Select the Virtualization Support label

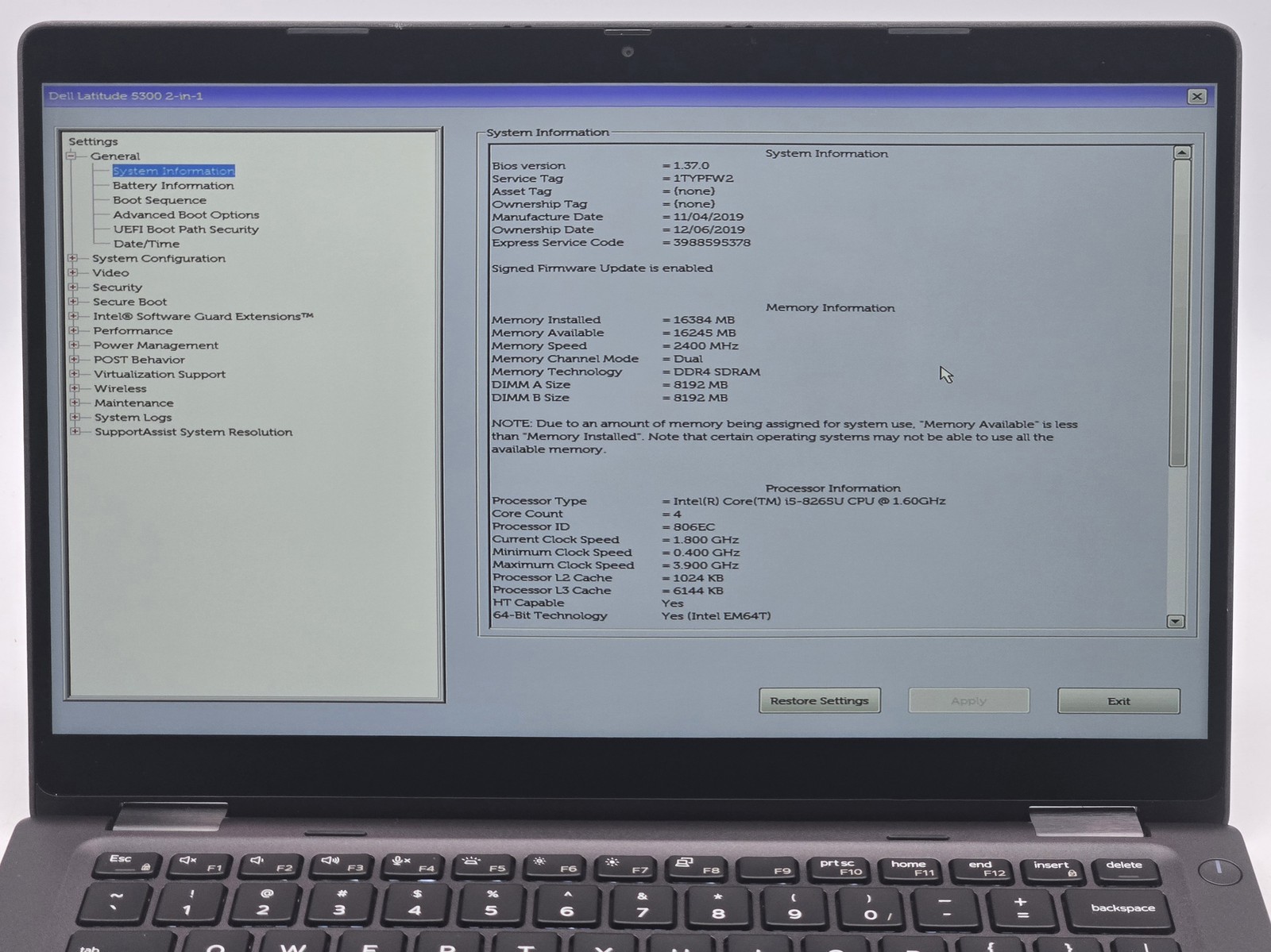point(160,374)
